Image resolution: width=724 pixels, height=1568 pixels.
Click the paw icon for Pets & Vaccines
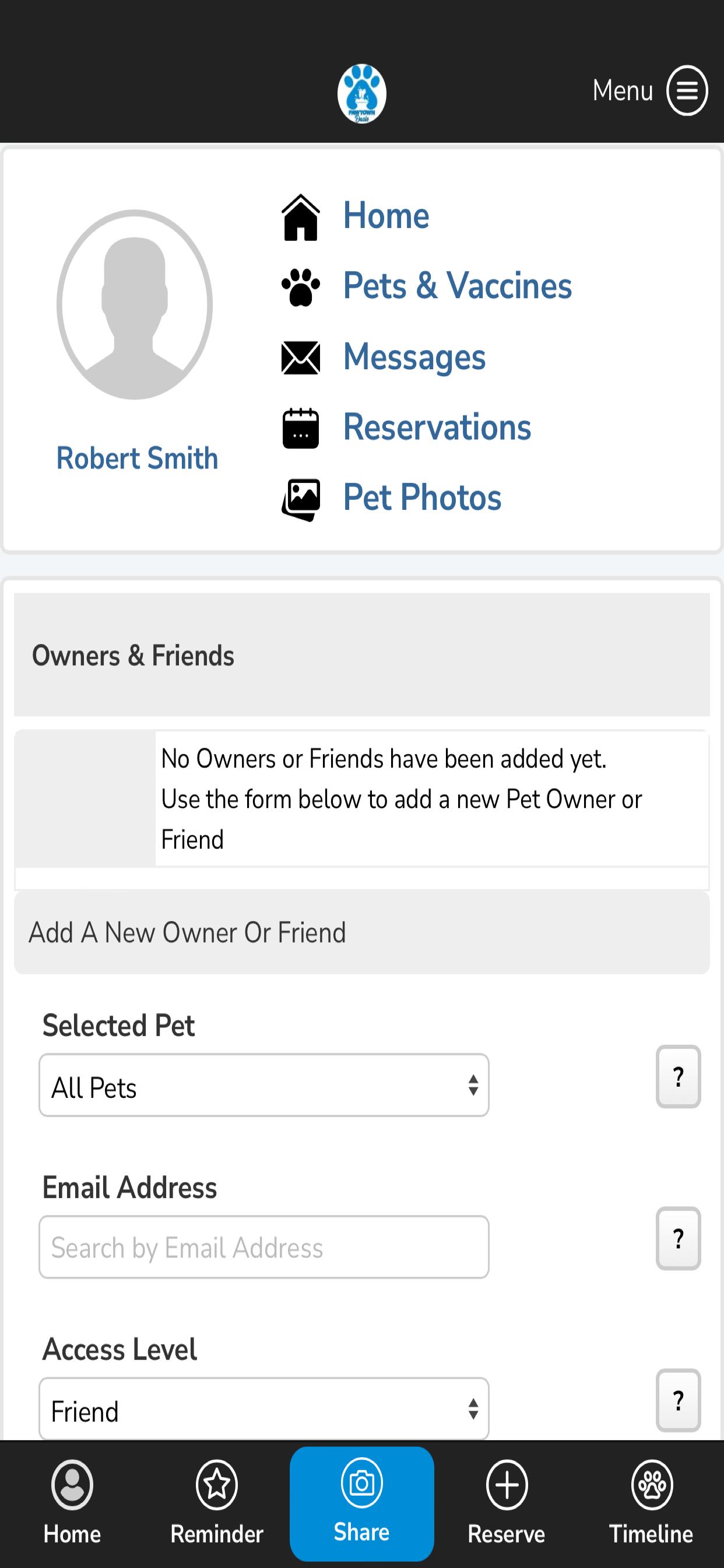click(x=301, y=288)
